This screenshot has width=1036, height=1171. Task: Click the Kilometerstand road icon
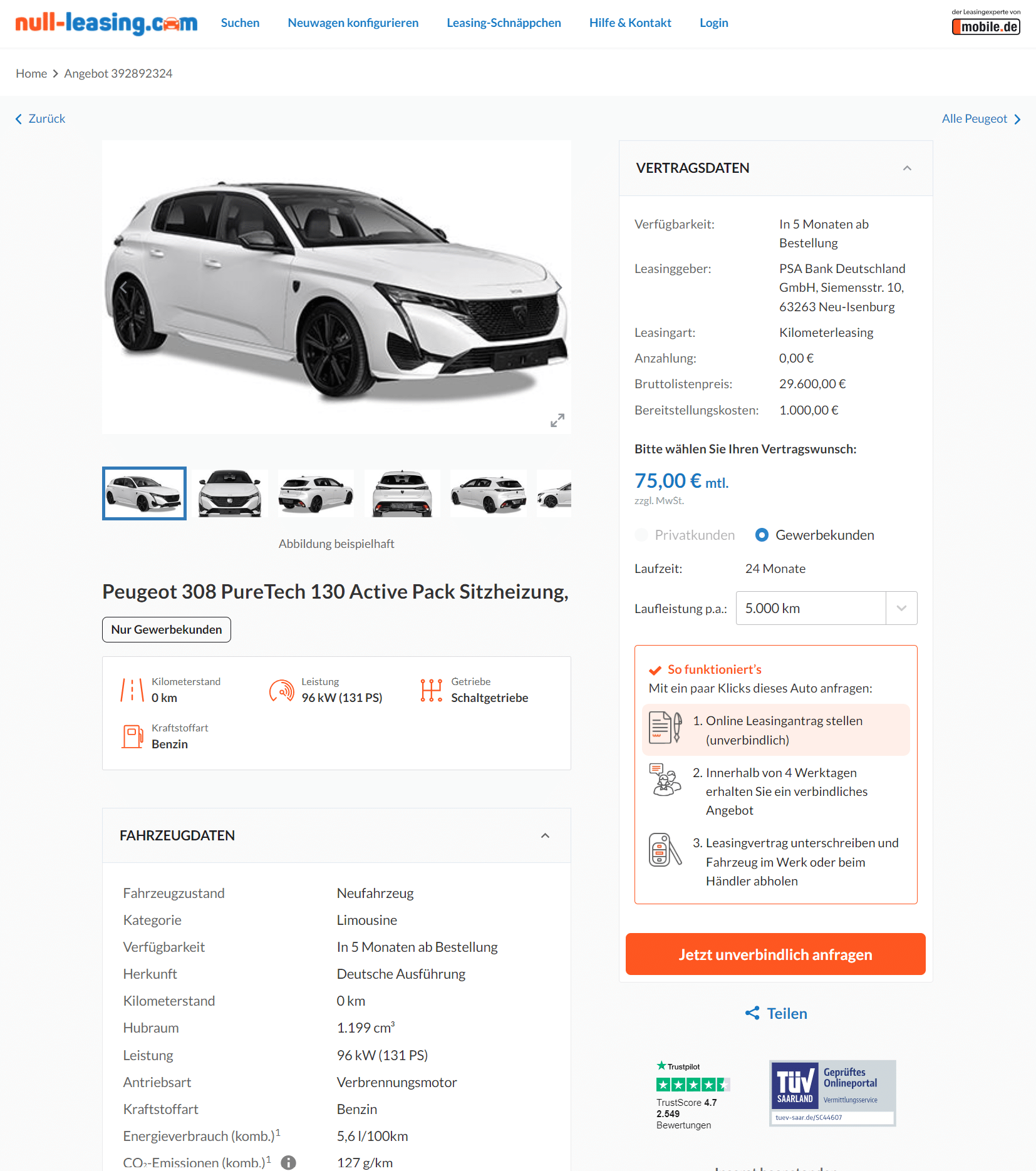[132, 690]
